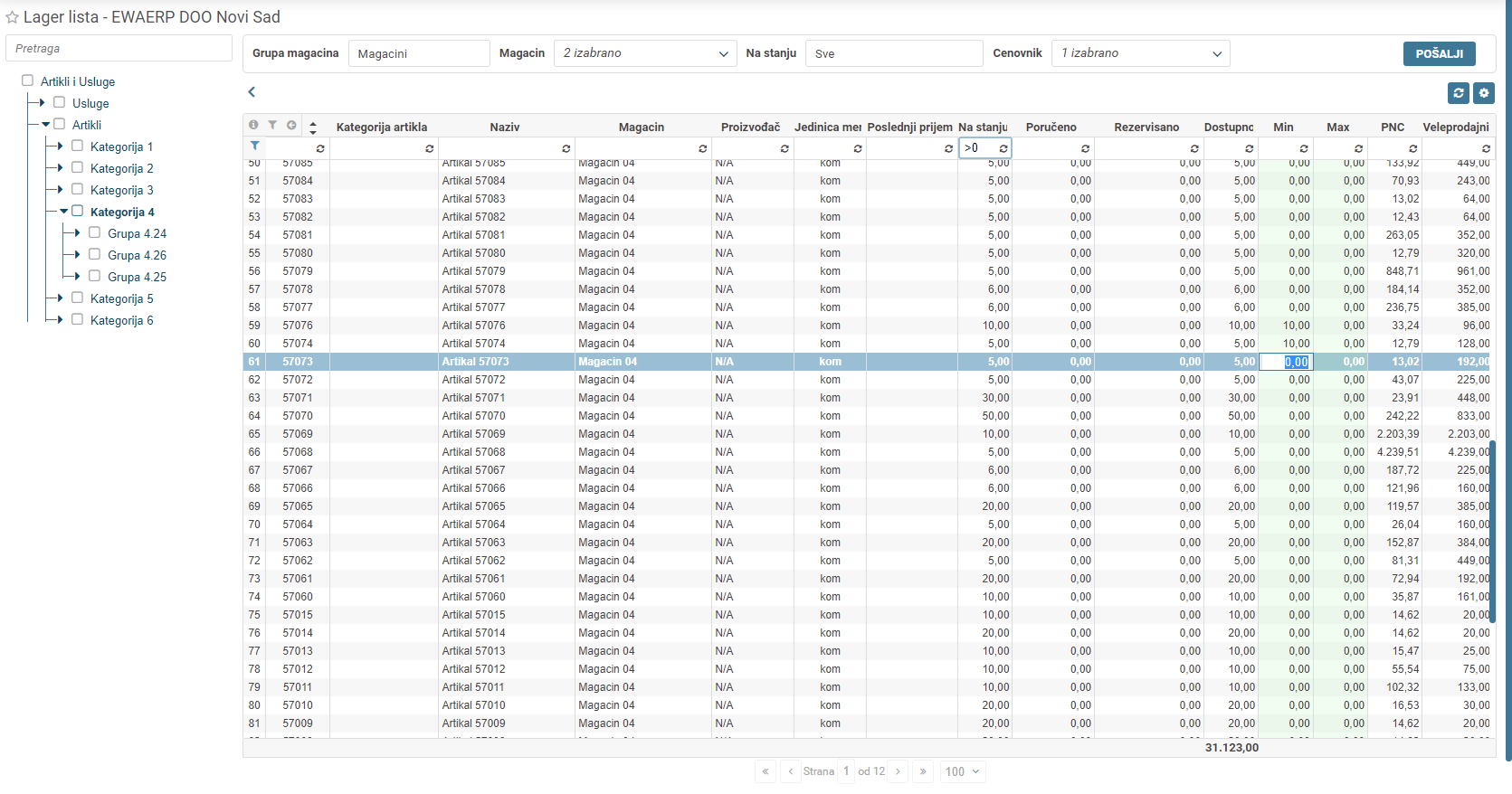Enable the Usluge checkbox
This screenshot has width=1512, height=794.
(60, 102)
